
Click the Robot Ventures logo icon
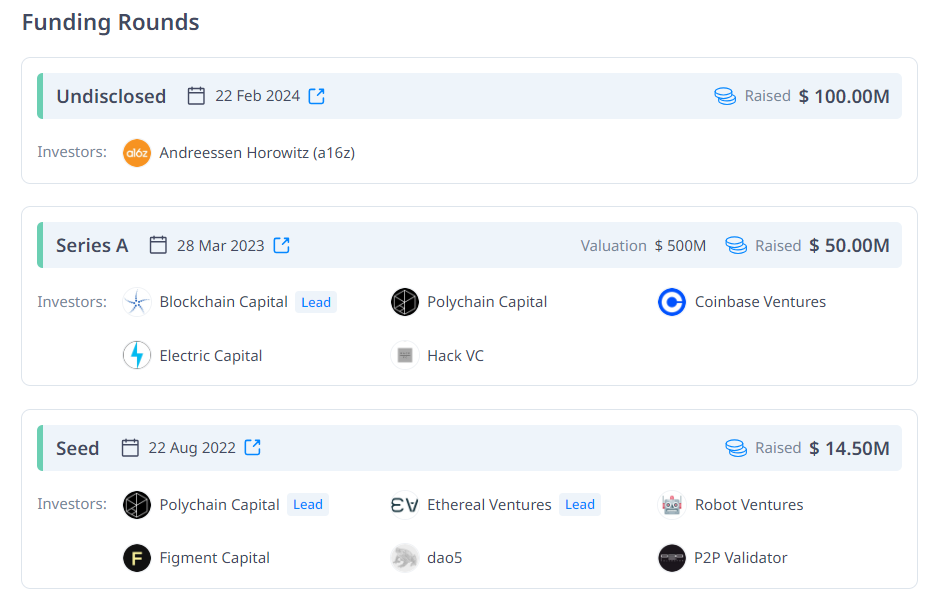click(x=672, y=505)
